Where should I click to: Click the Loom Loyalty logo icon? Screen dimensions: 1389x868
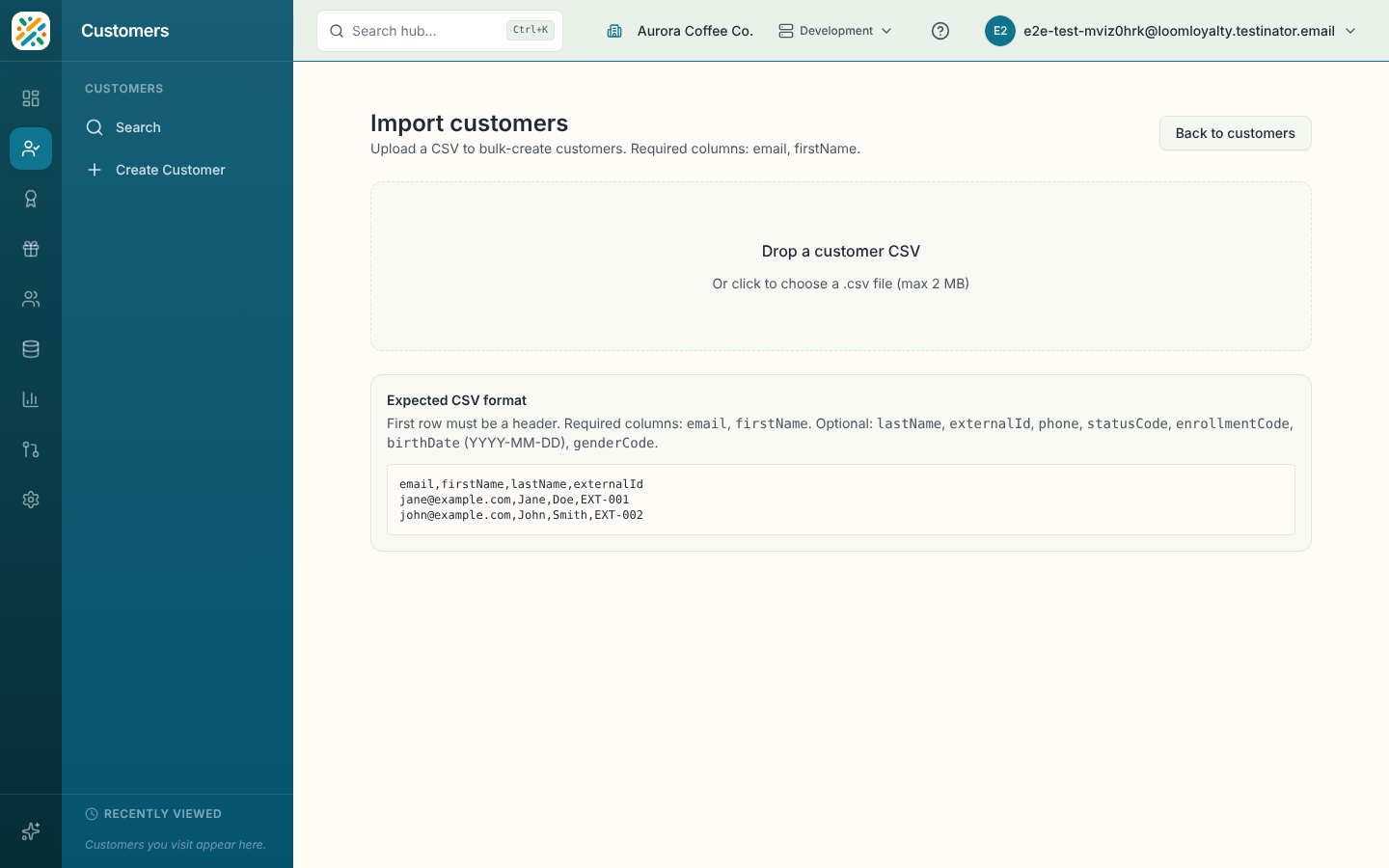(x=31, y=31)
